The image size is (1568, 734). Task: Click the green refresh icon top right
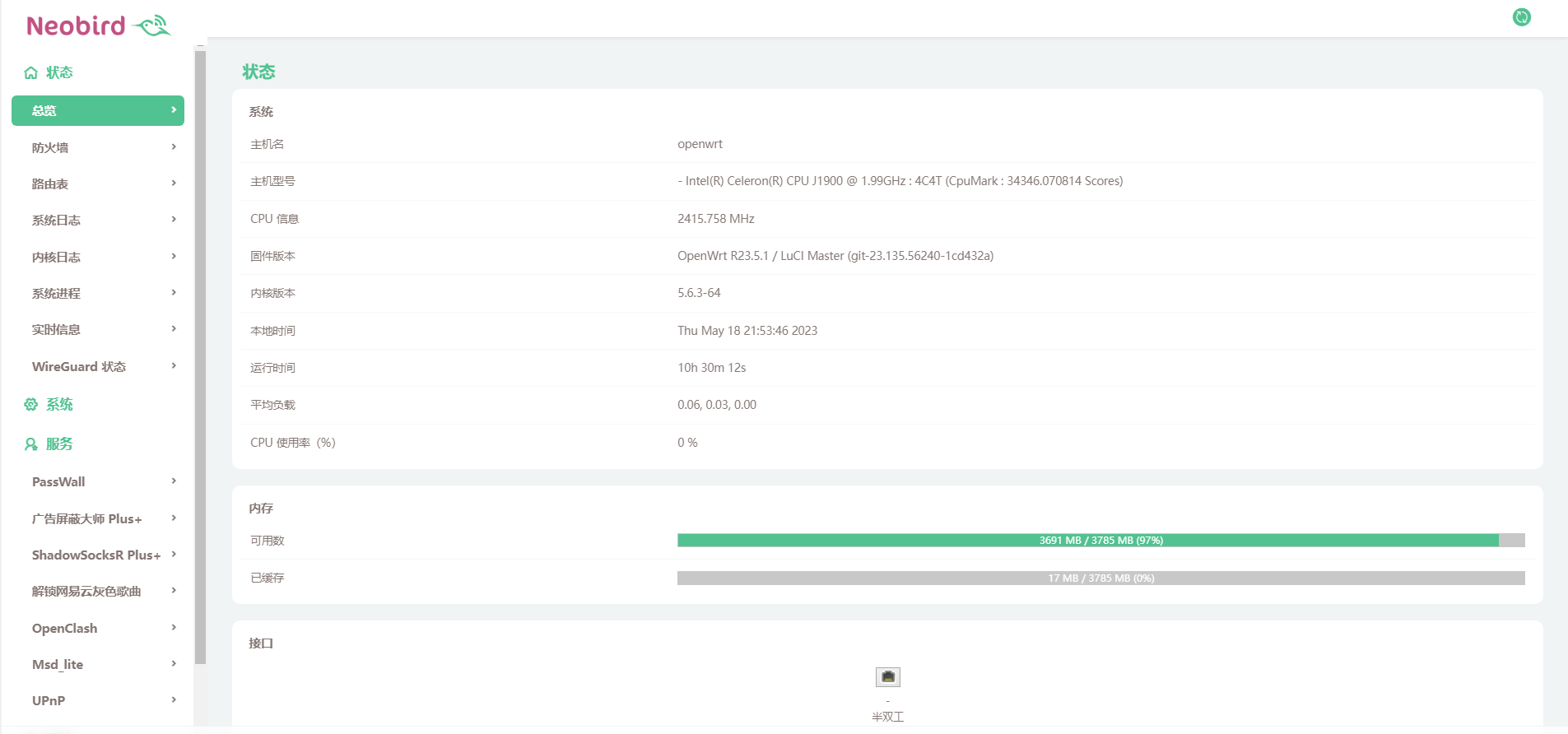point(1521,17)
